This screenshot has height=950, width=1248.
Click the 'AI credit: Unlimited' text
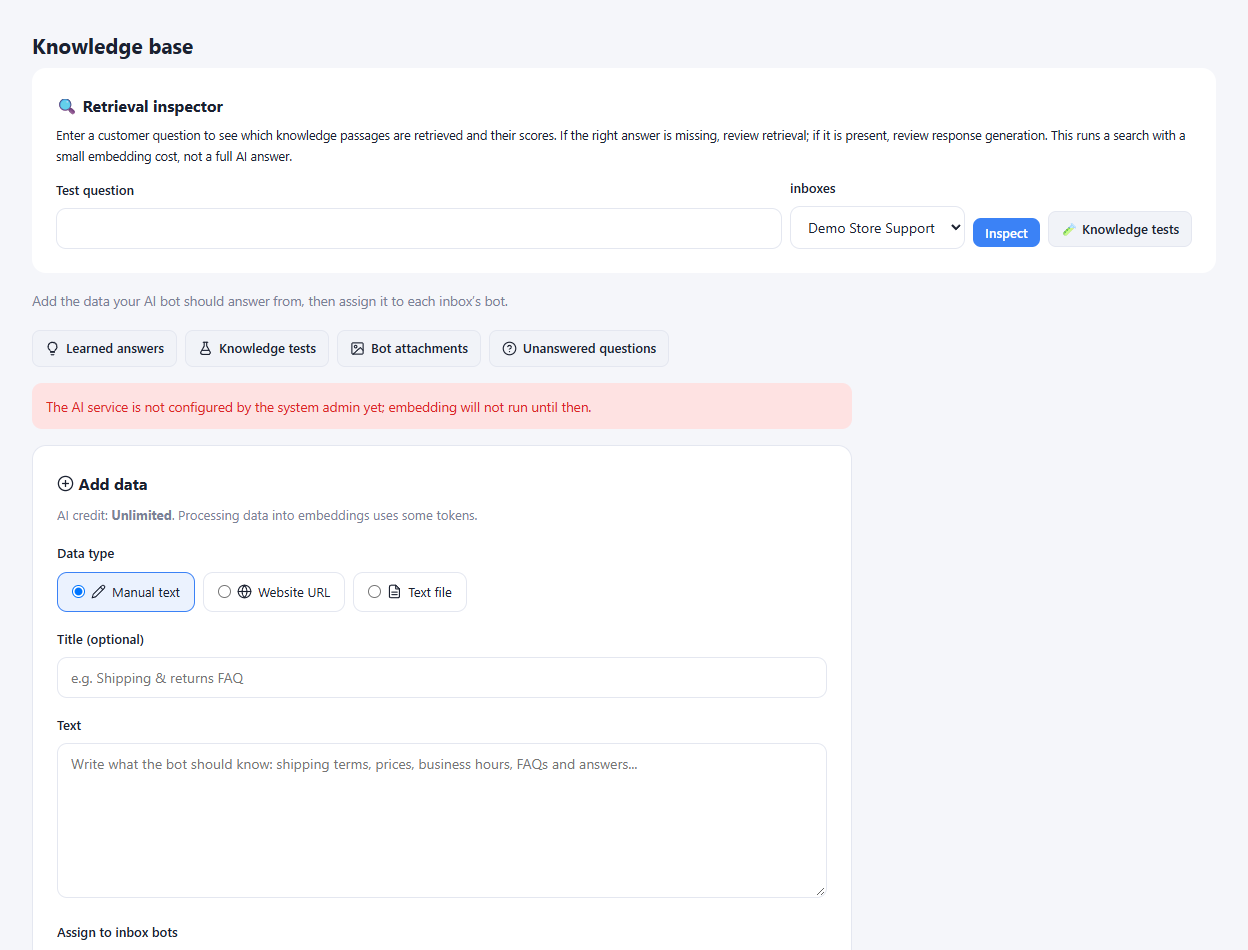pyautogui.click(x=115, y=516)
